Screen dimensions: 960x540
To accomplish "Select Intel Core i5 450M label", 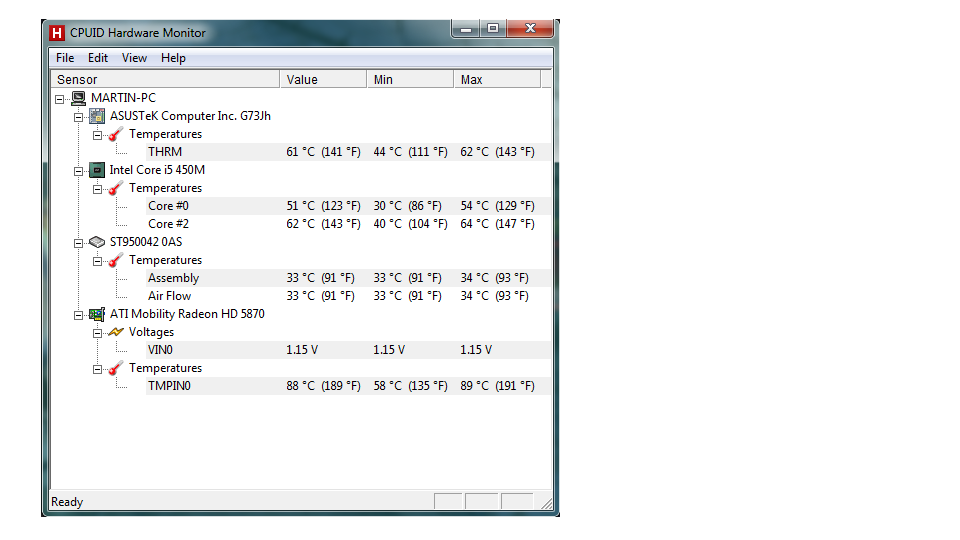I will coord(157,170).
